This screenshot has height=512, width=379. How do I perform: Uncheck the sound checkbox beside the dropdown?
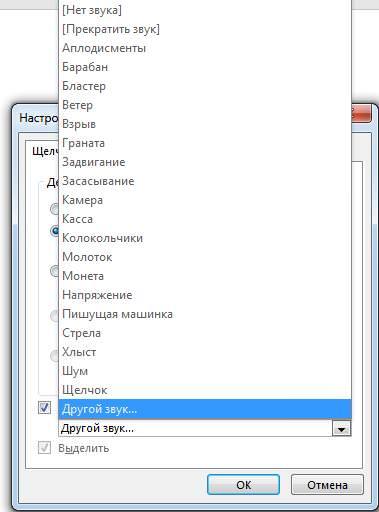pos(44,408)
